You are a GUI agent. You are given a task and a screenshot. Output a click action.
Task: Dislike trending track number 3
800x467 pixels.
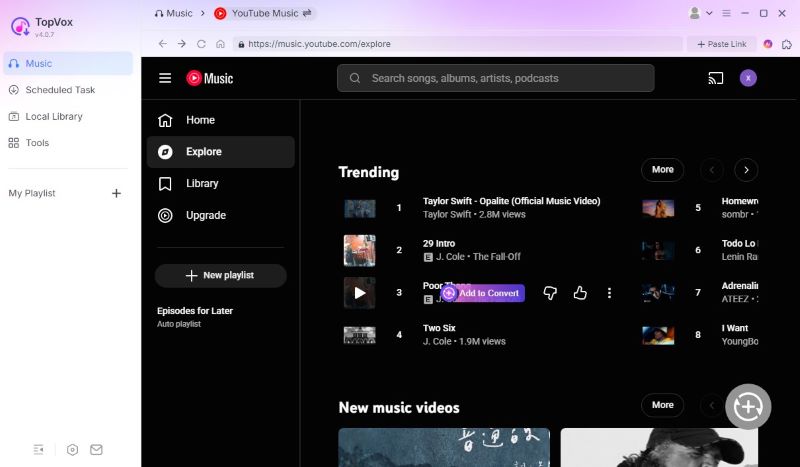tap(550, 292)
